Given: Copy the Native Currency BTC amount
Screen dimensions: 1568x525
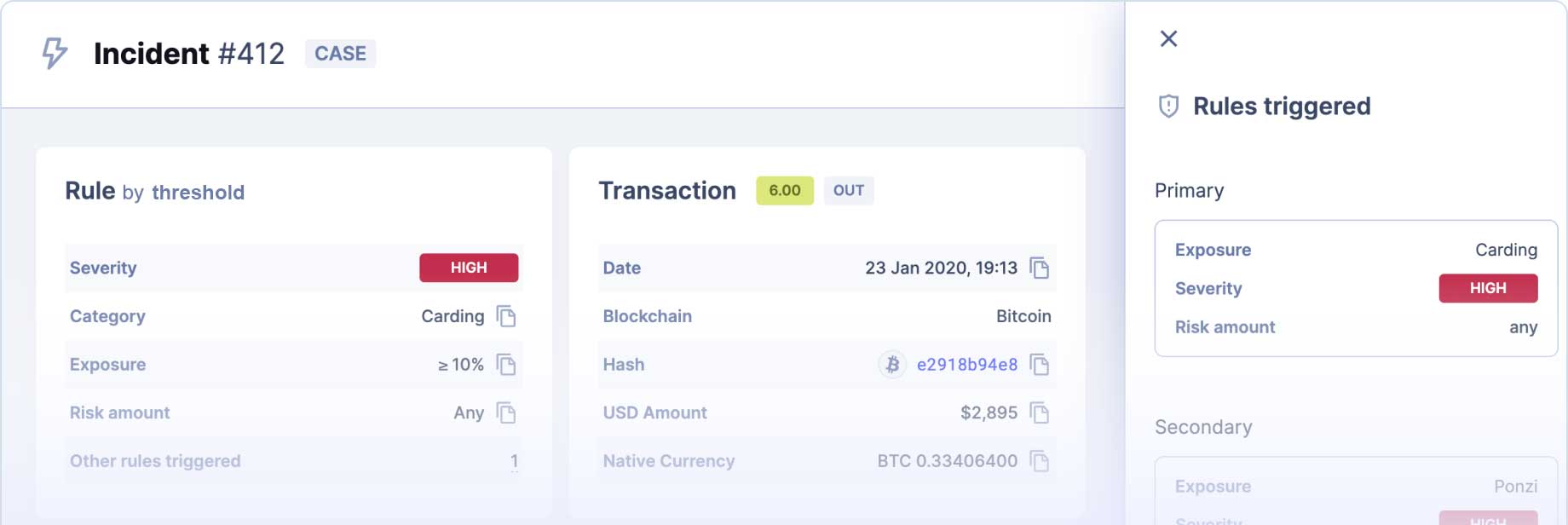Looking at the screenshot, I should (x=1039, y=461).
